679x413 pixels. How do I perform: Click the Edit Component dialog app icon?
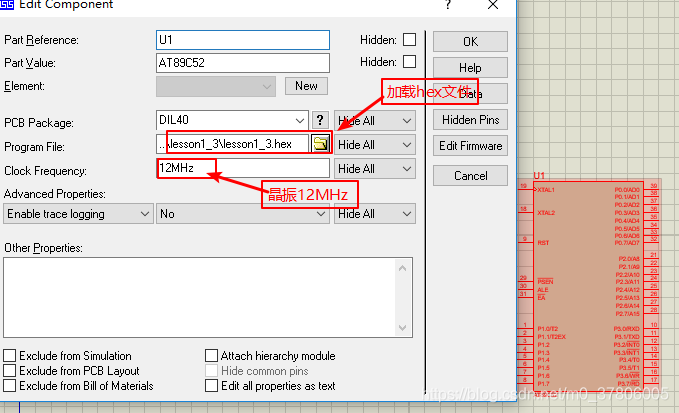[x=6, y=4]
